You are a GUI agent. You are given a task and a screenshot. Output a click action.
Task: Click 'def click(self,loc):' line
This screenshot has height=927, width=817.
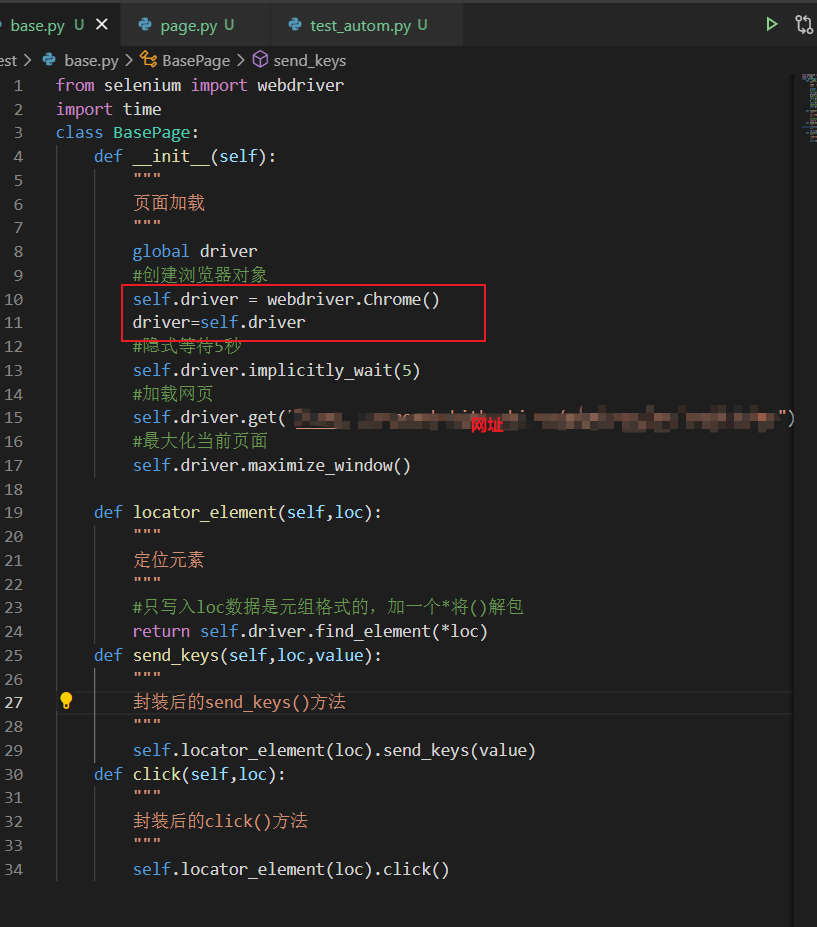point(190,774)
